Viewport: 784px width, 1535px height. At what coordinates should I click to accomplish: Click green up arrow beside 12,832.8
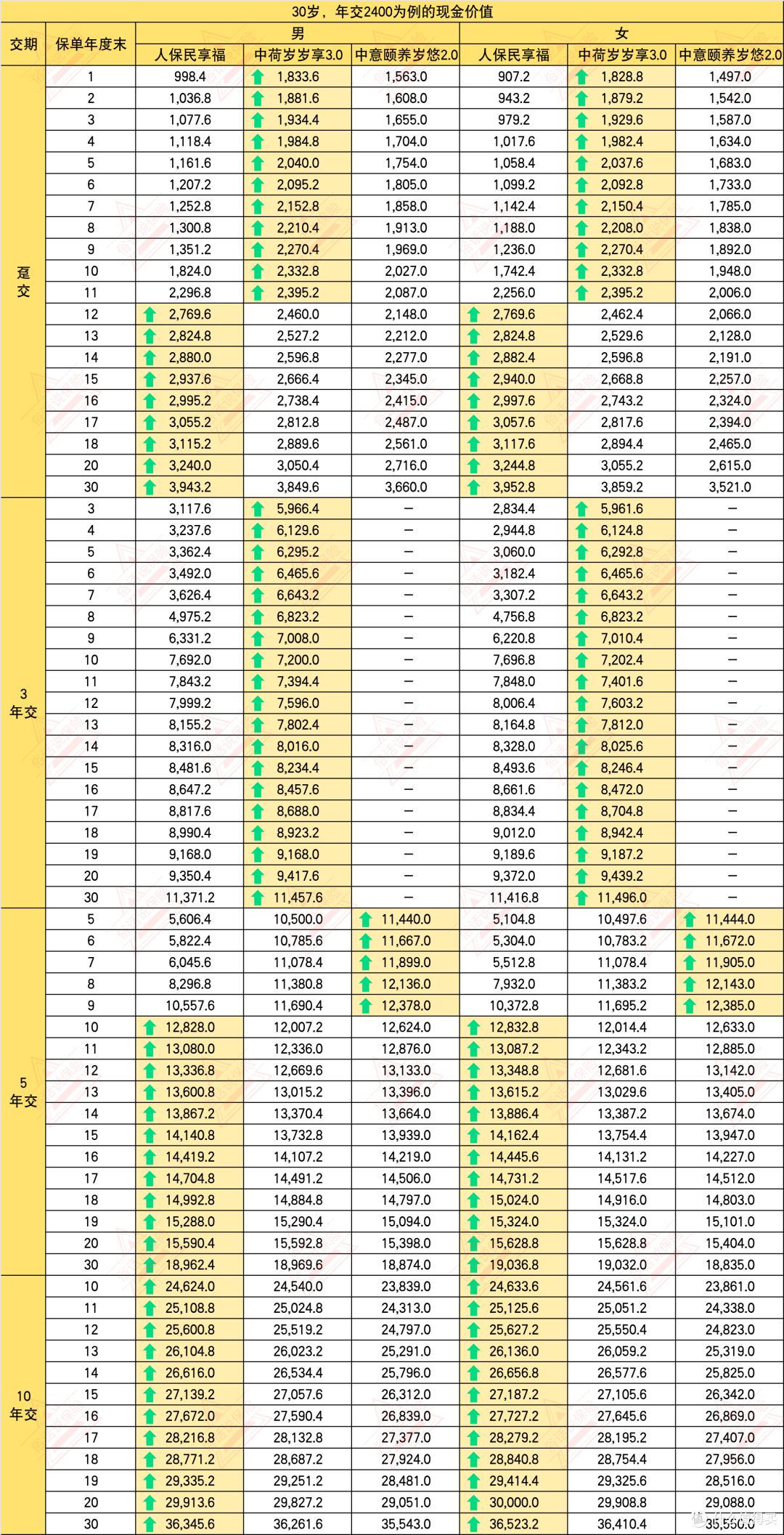[474, 1028]
